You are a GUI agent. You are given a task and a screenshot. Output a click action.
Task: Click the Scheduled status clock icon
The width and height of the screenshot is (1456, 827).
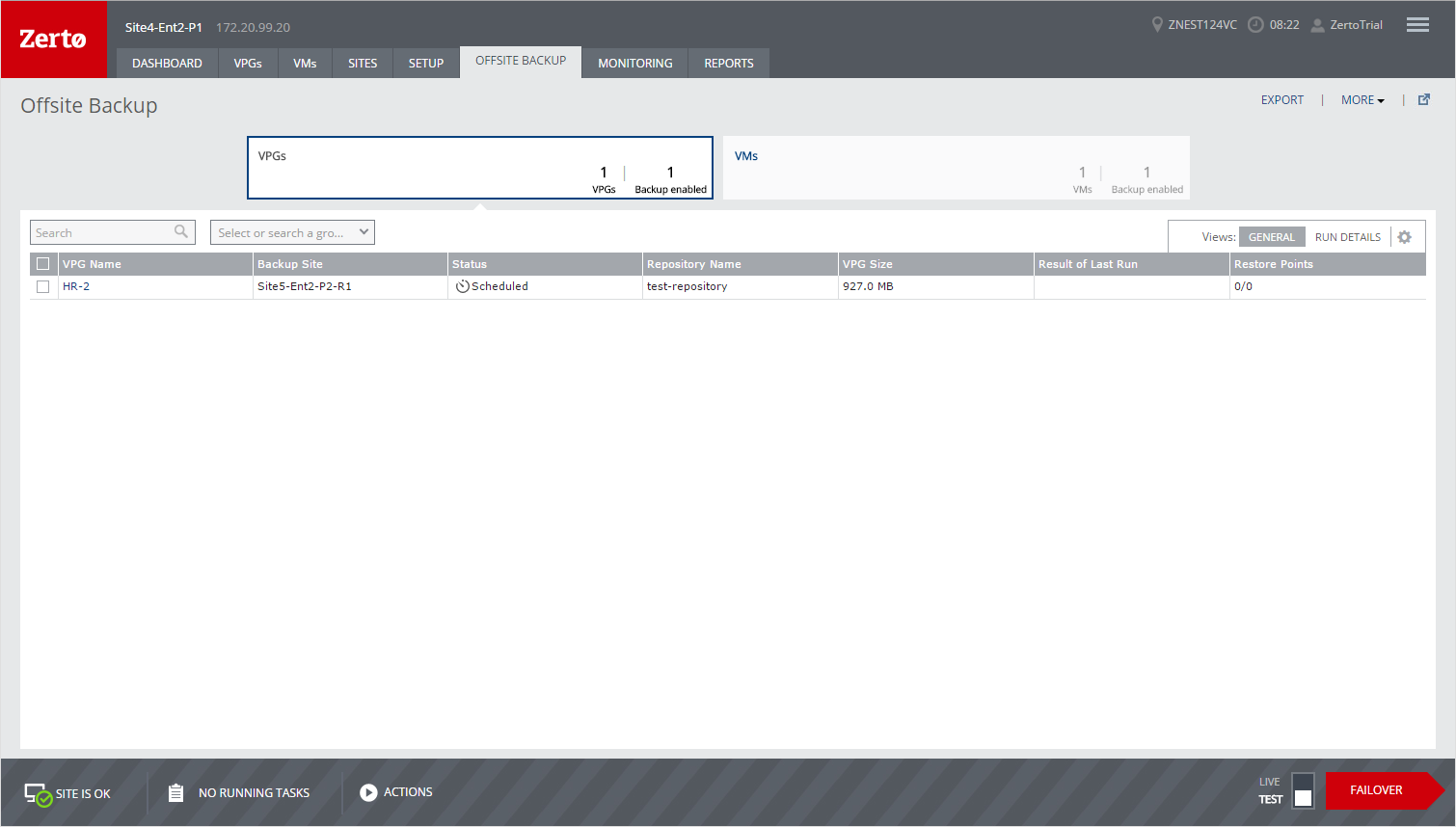[463, 286]
